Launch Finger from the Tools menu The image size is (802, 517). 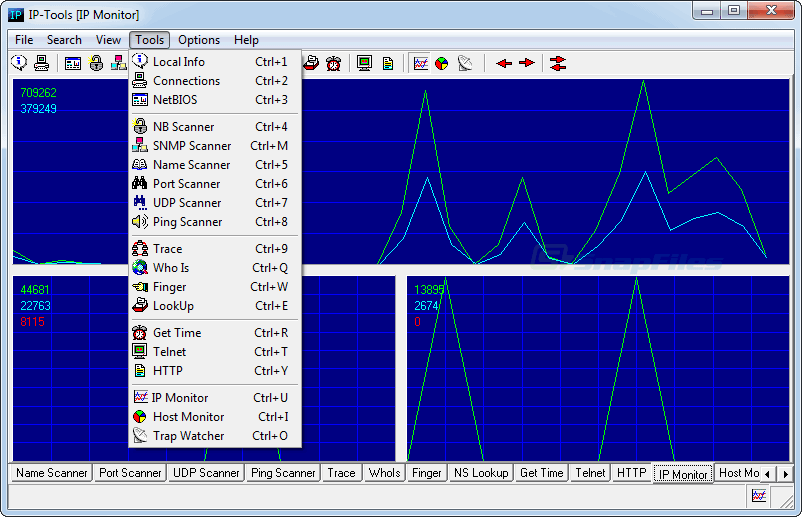point(215,287)
